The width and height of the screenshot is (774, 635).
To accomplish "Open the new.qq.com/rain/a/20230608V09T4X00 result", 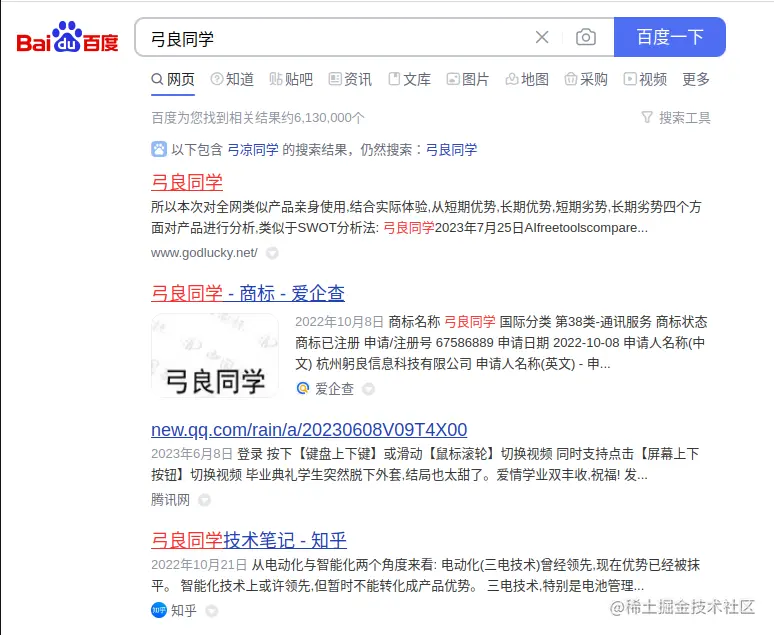I will [309, 430].
